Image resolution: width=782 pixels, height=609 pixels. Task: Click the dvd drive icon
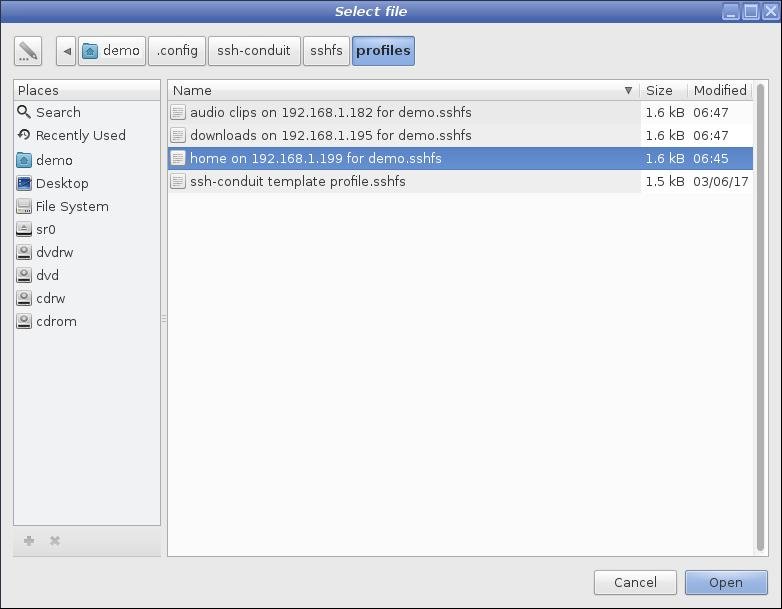click(x=23, y=275)
